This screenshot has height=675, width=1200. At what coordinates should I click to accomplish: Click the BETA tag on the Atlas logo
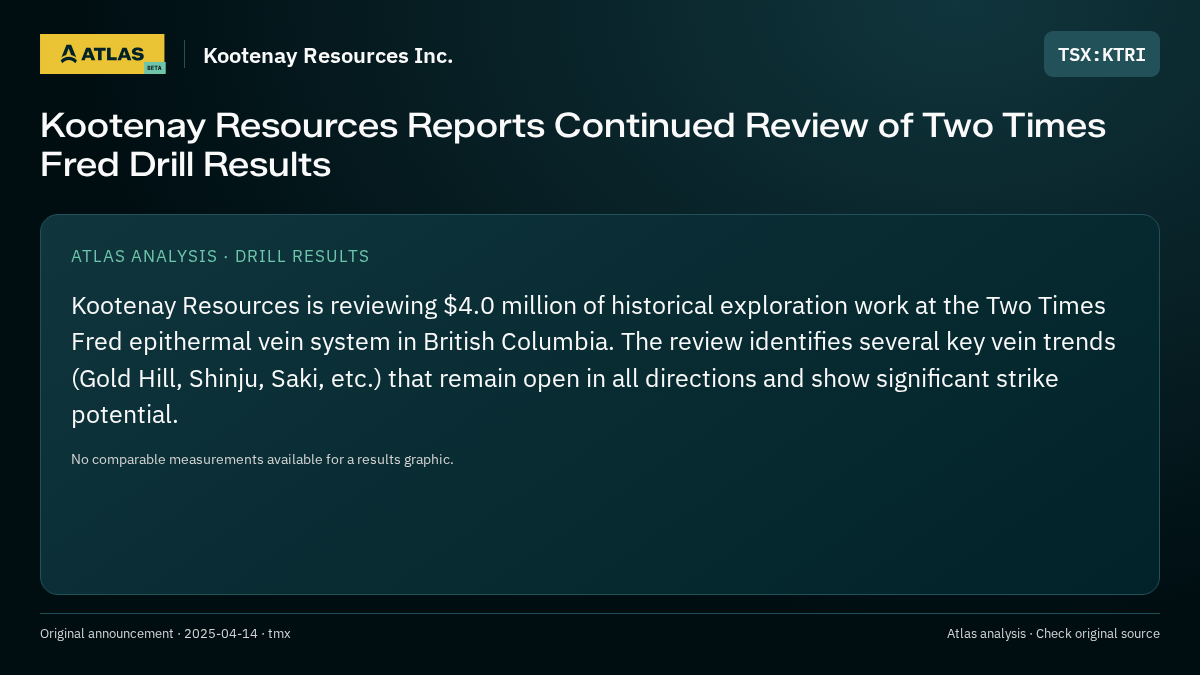154,68
